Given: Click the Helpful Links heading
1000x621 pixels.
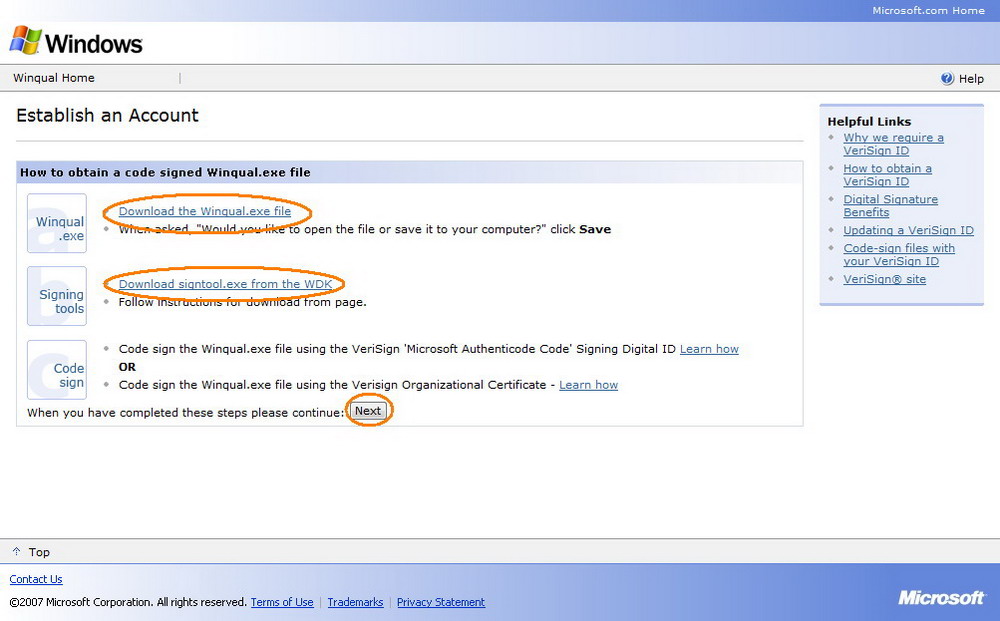Looking at the screenshot, I should [869, 121].
